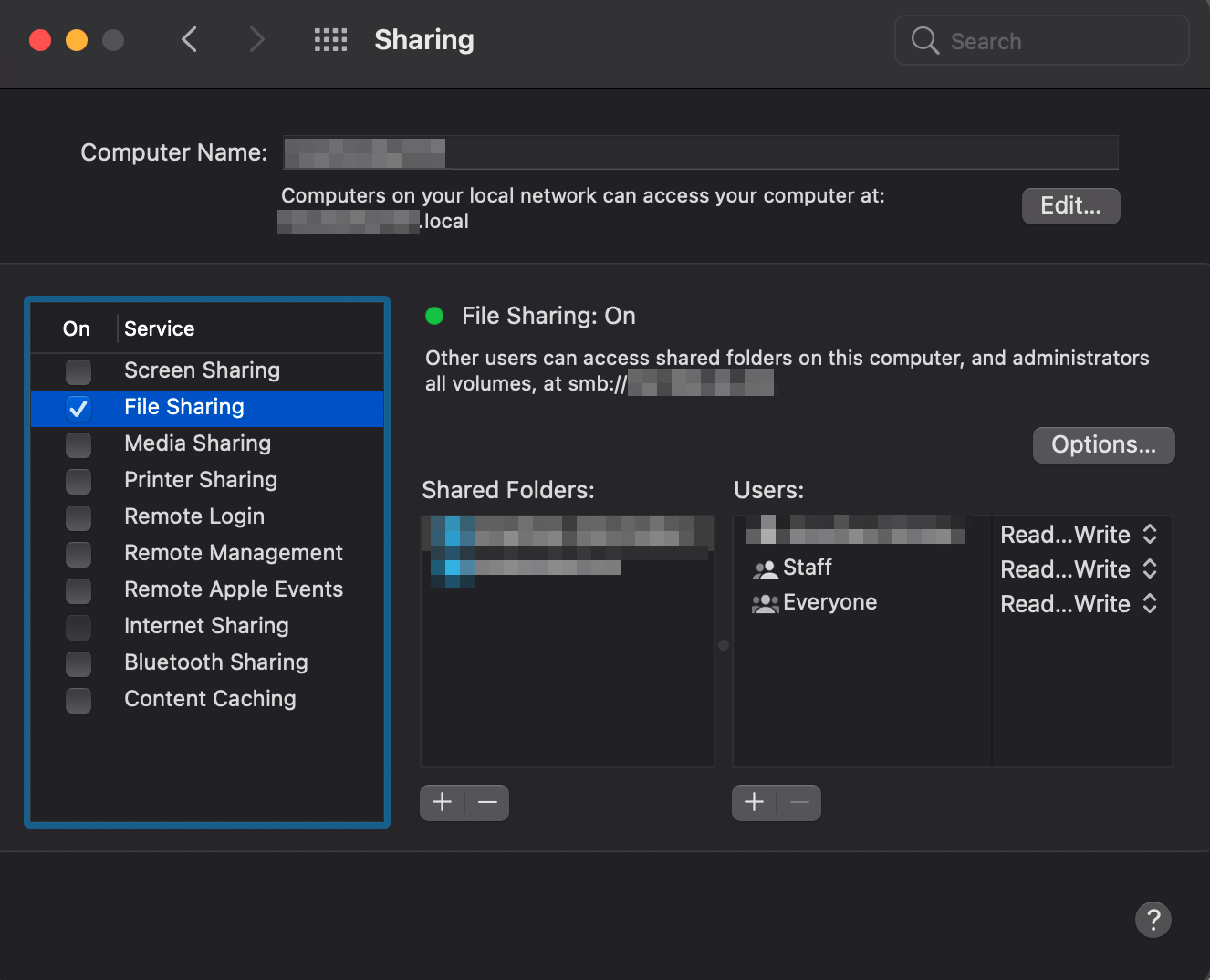
Task: Click into the Computer Name text field
Action: tap(701, 152)
